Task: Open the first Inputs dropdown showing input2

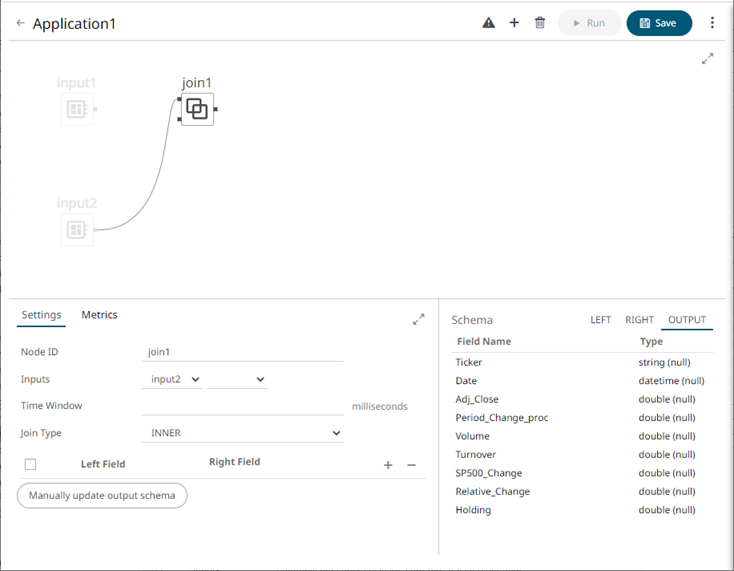Action: [x=173, y=380]
